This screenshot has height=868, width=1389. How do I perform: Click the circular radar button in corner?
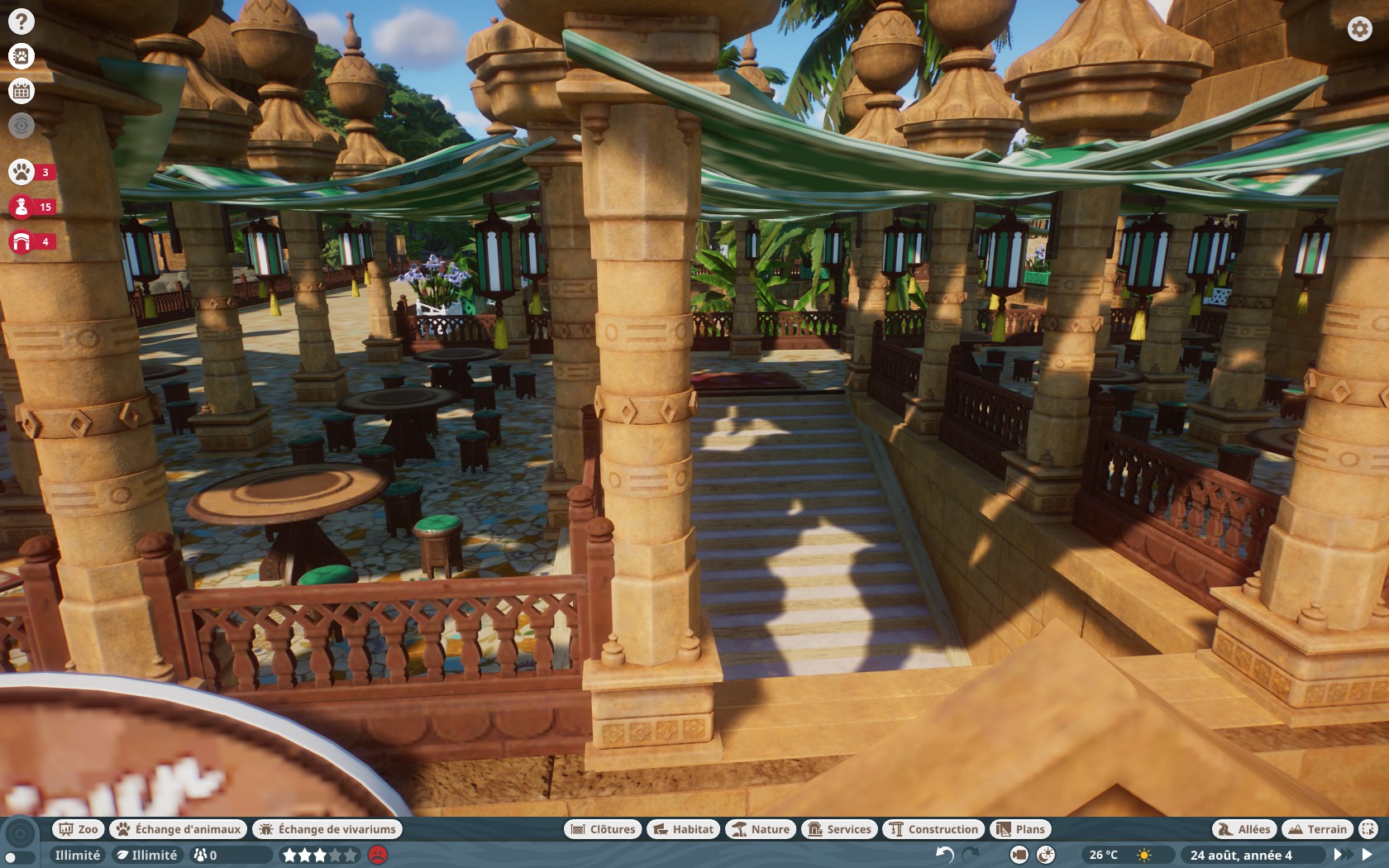tap(21, 833)
